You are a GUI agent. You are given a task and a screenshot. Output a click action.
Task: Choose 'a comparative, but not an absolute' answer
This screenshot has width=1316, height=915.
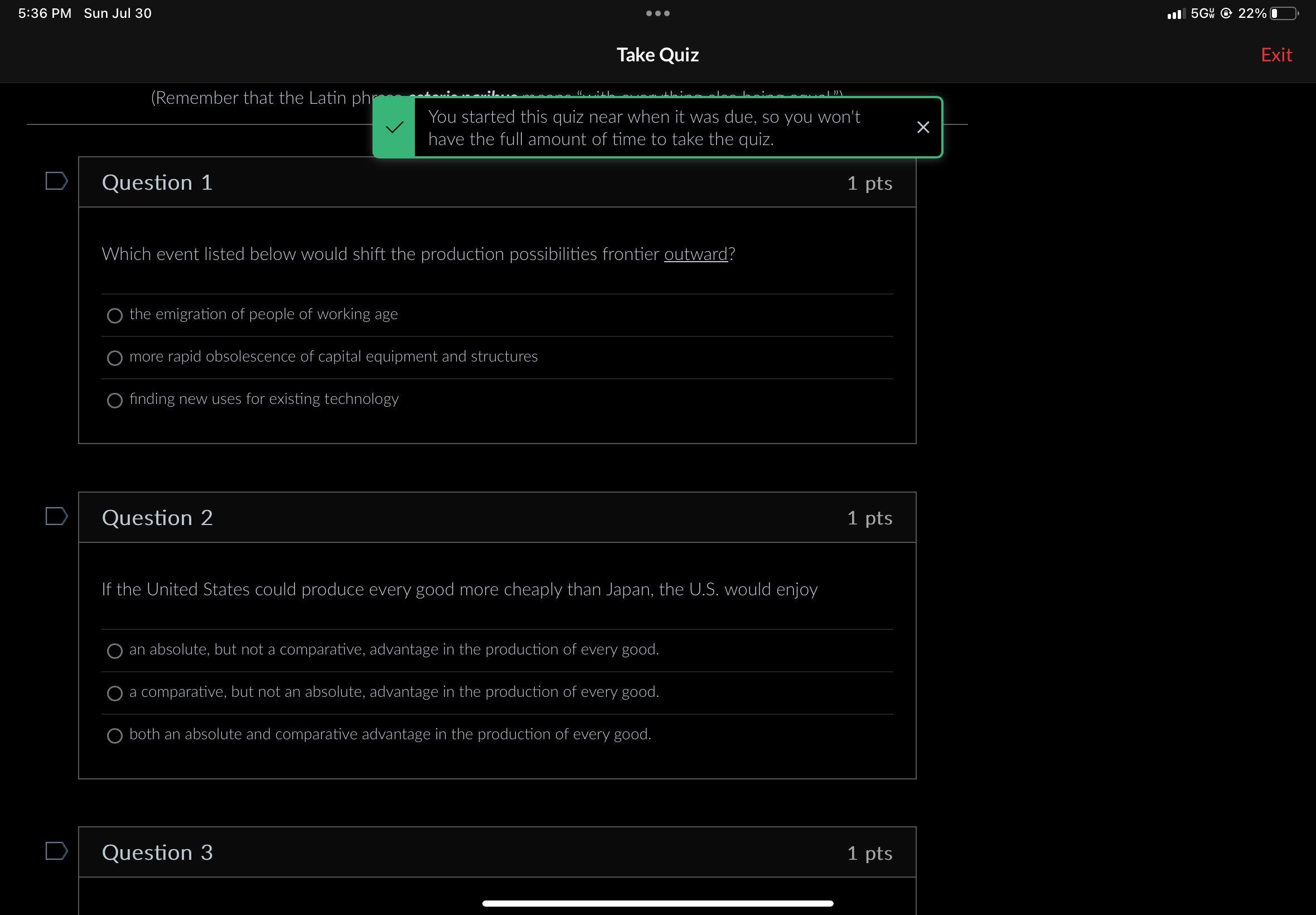[114, 693]
